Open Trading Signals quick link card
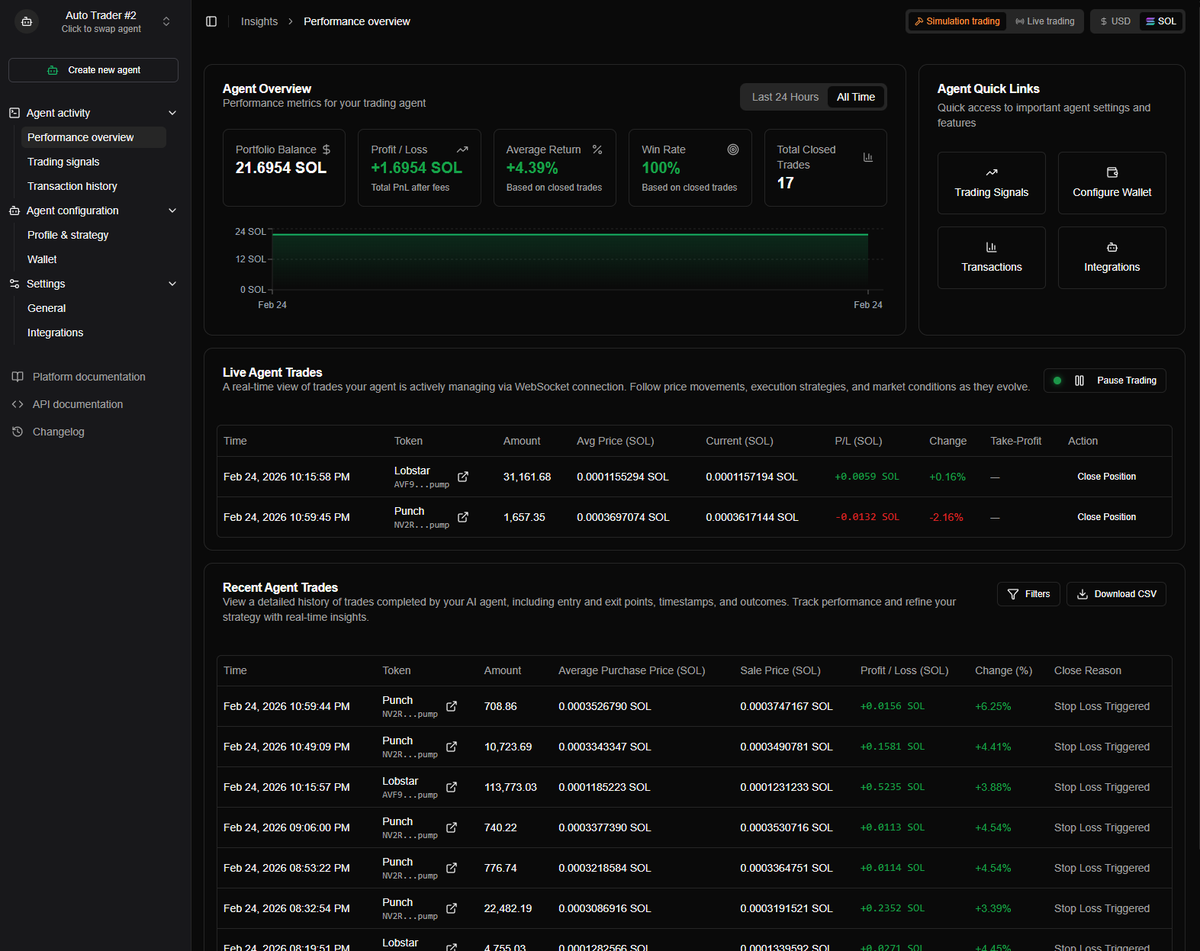 (991, 183)
